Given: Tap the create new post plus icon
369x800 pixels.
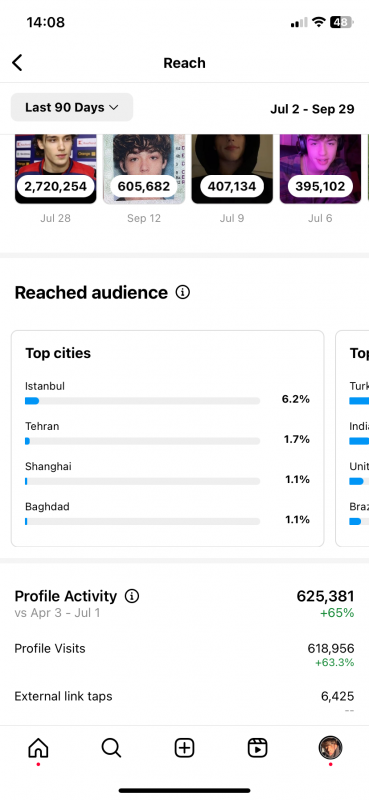Looking at the screenshot, I should click(184, 748).
